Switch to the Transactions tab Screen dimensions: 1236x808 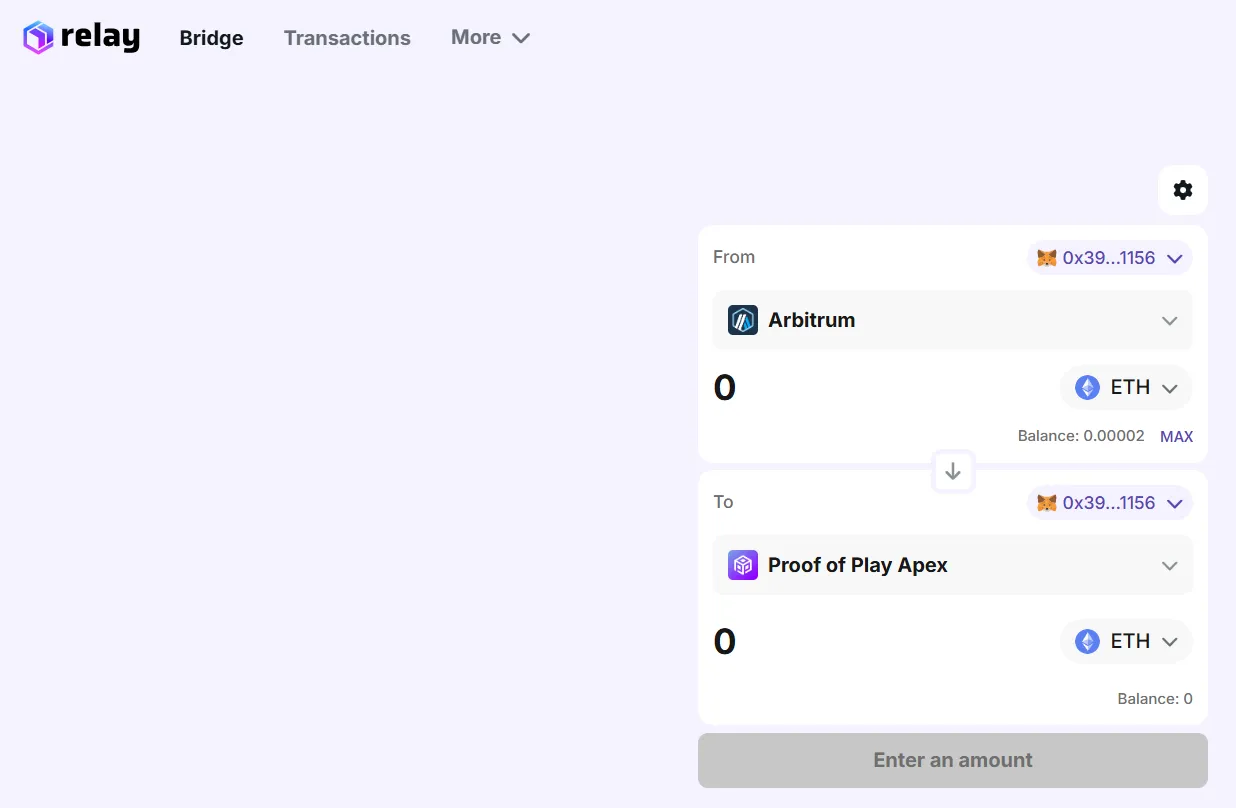(347, 38)
